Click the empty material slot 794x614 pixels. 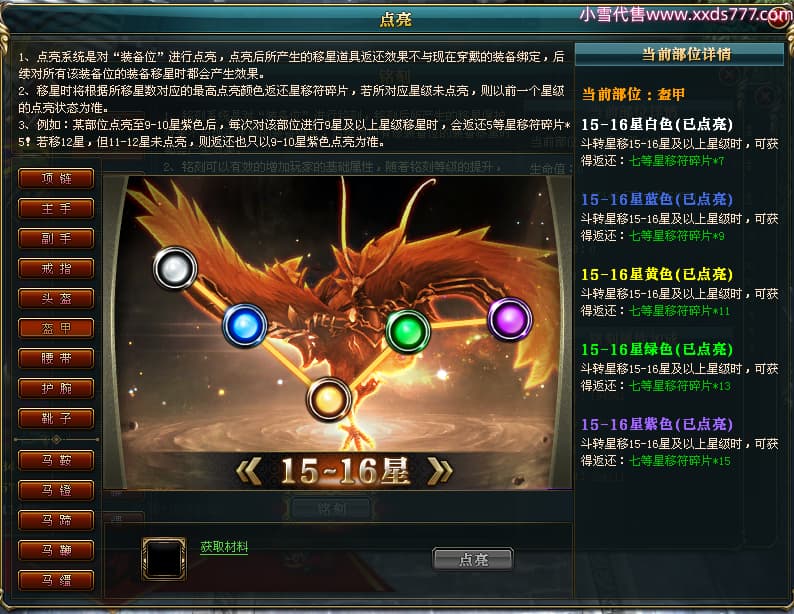click(x=164, y=559)
